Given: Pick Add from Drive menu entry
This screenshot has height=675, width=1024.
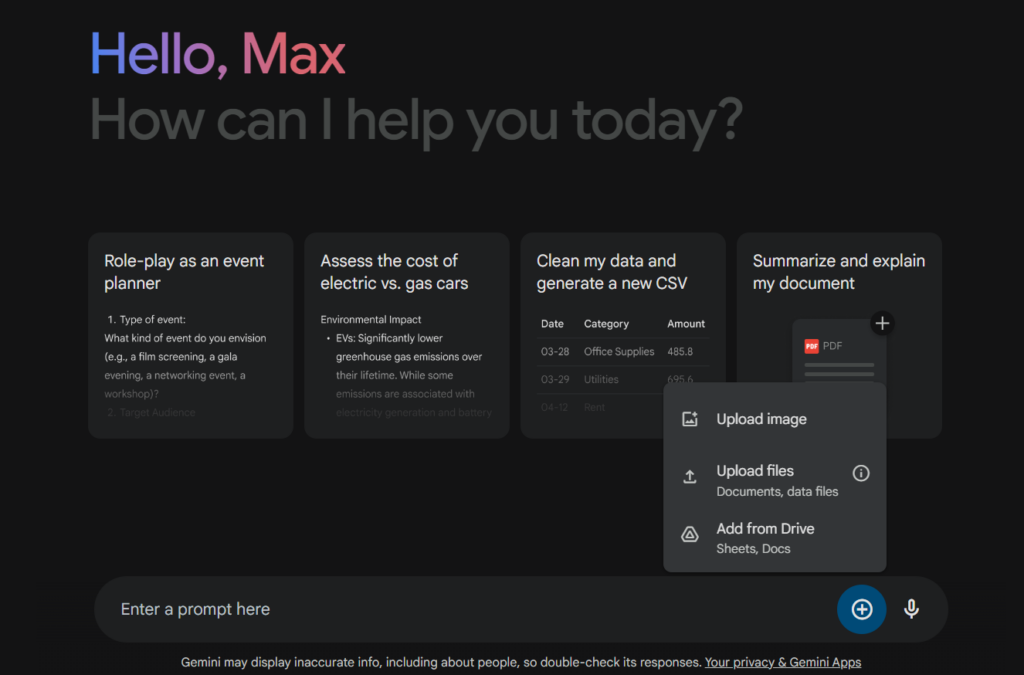Looking at the screenshot, I should (765, 529).
